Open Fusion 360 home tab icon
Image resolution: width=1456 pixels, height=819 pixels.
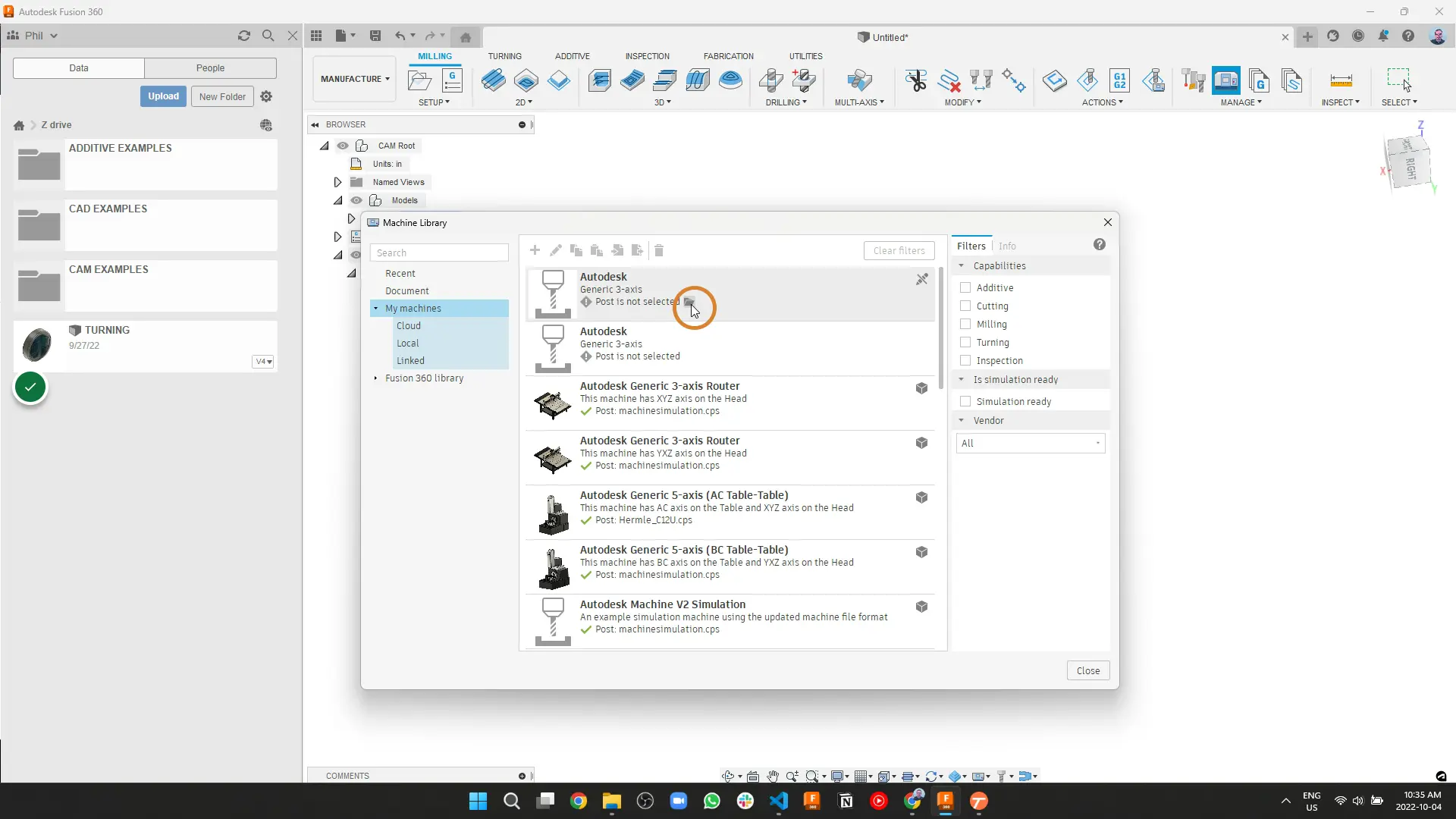[x=466, y=37]
